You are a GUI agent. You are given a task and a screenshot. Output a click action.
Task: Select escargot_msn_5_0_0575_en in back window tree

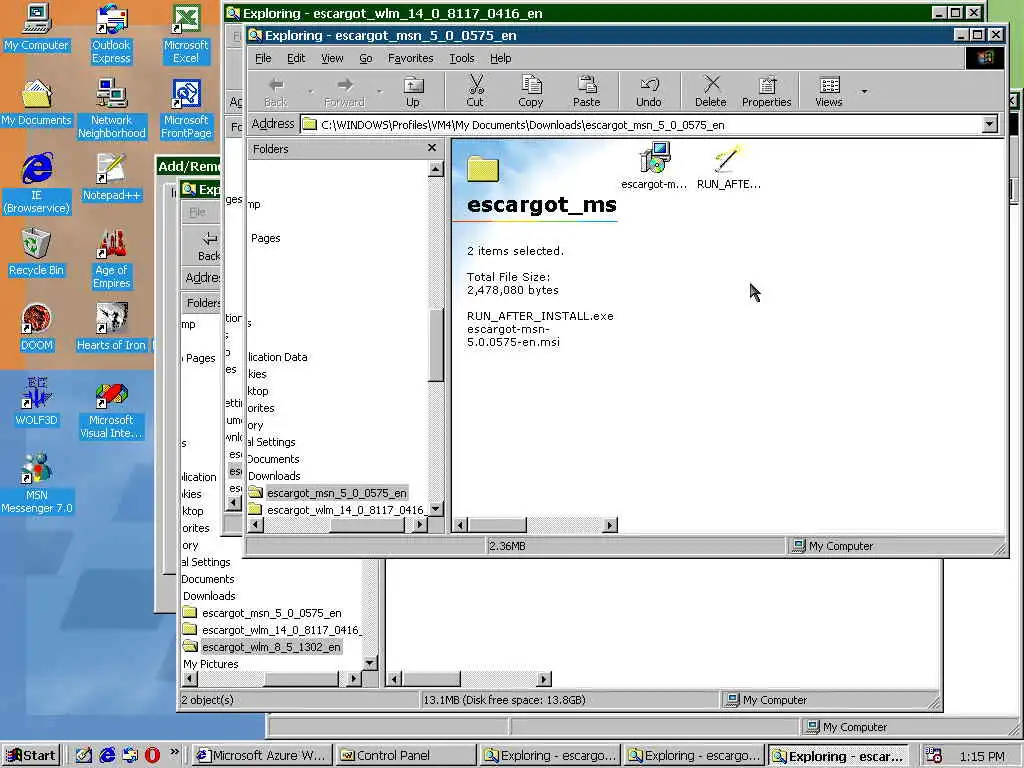tap(272, 613)
